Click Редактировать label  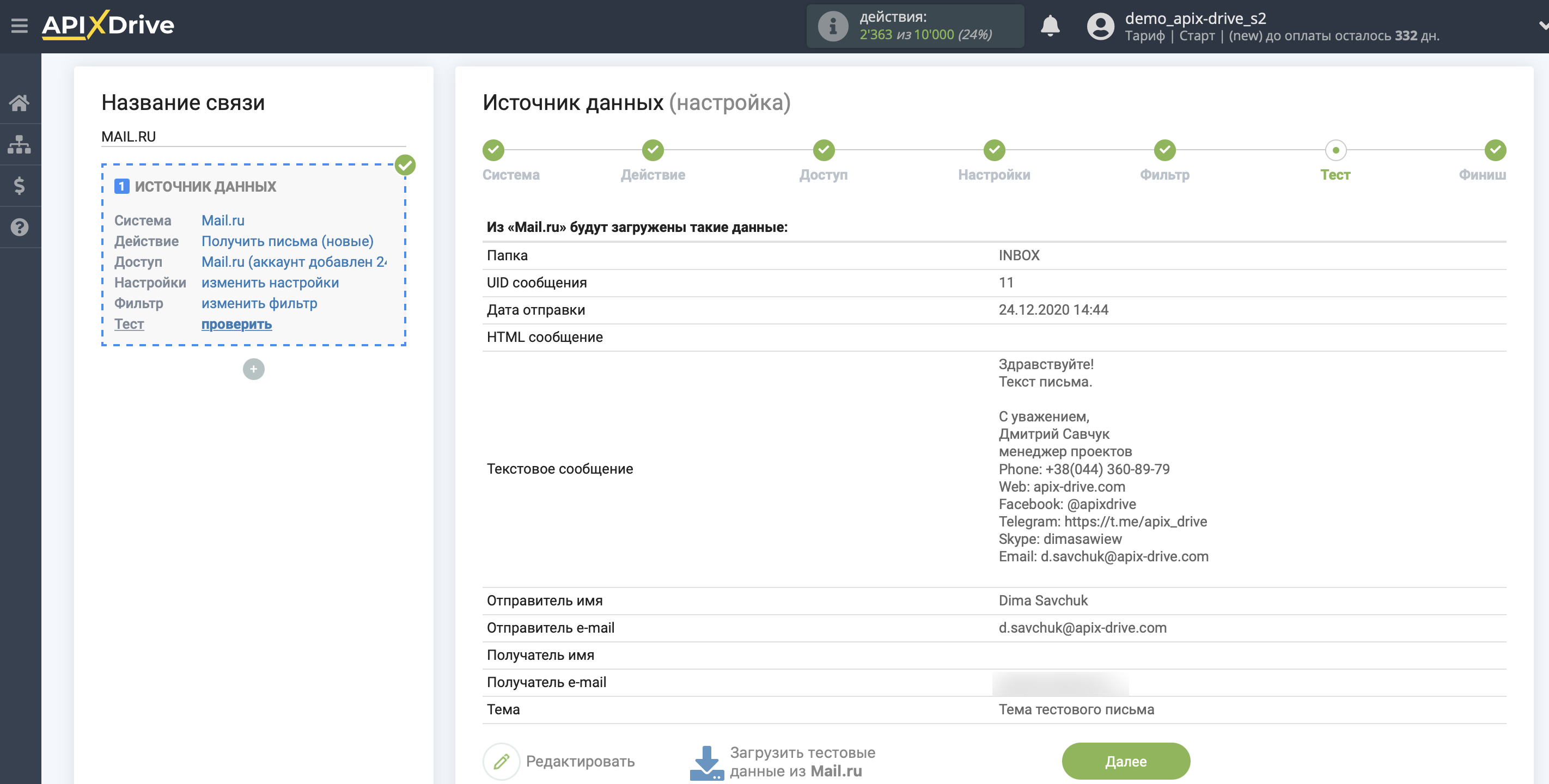[x=580, y=761]
